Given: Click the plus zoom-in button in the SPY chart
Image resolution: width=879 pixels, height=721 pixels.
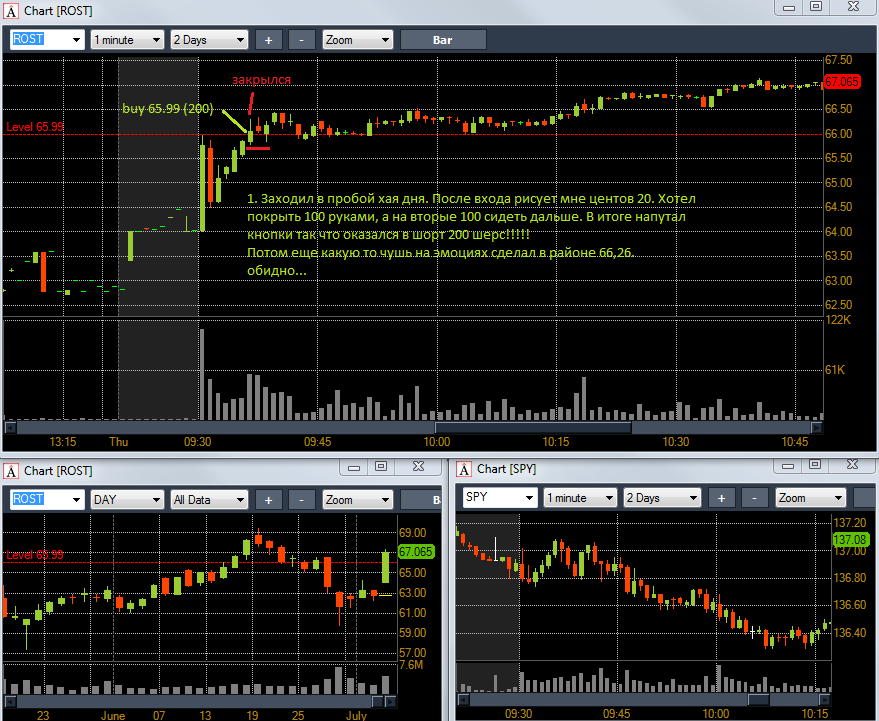Looking at the screenshot, I should tap(721, 498).
